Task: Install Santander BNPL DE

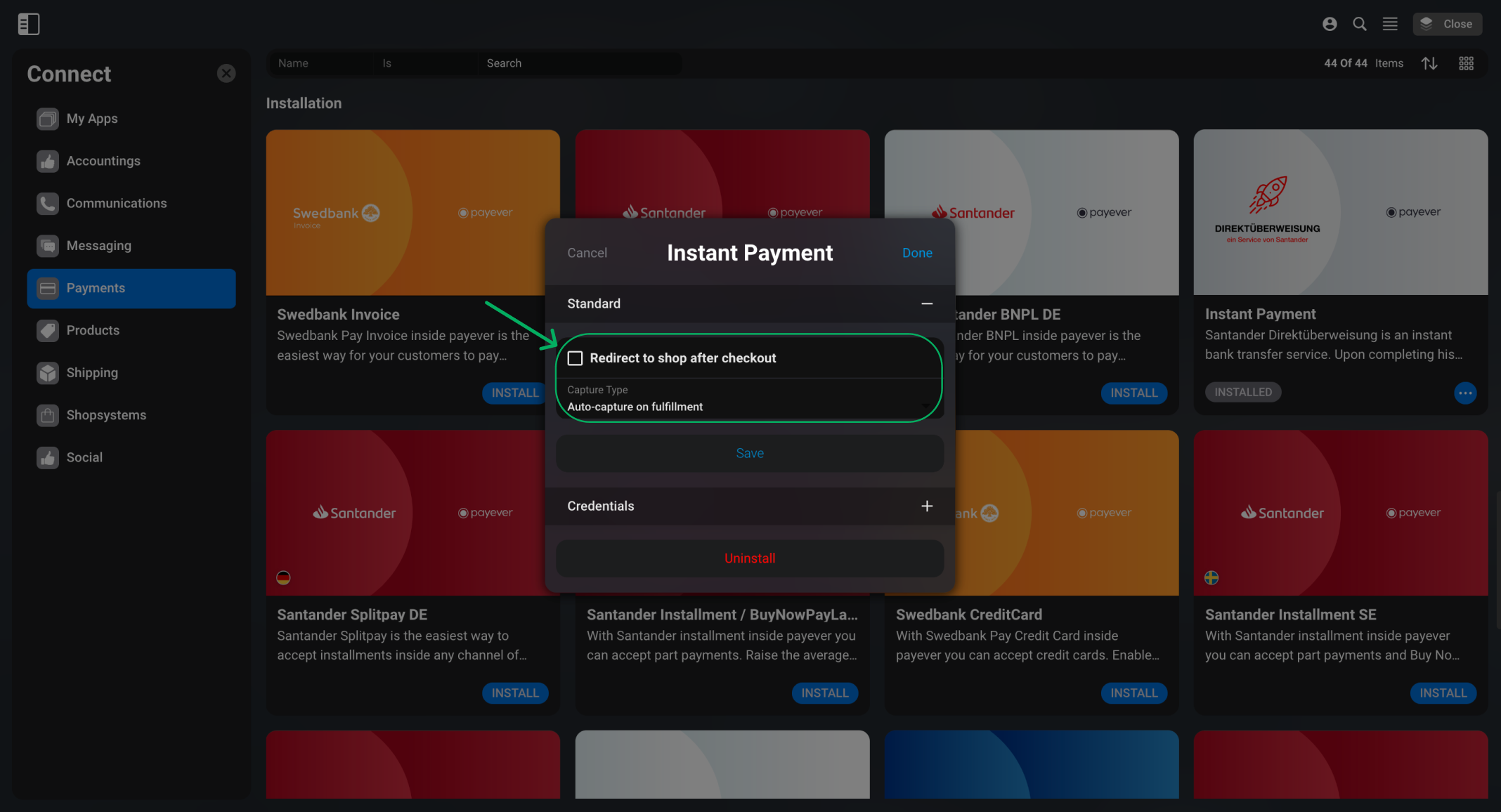Action: tap(1133, 393)
